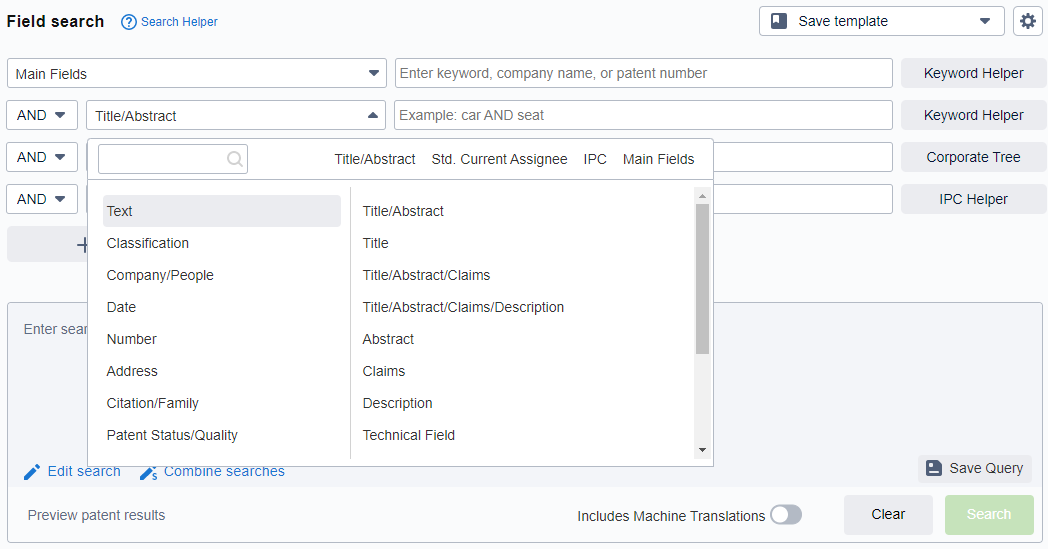This screenshot has width=1048, height=549.
Task: Click scrollbar down arrow in field list
Action: click(x=702, y=451)
